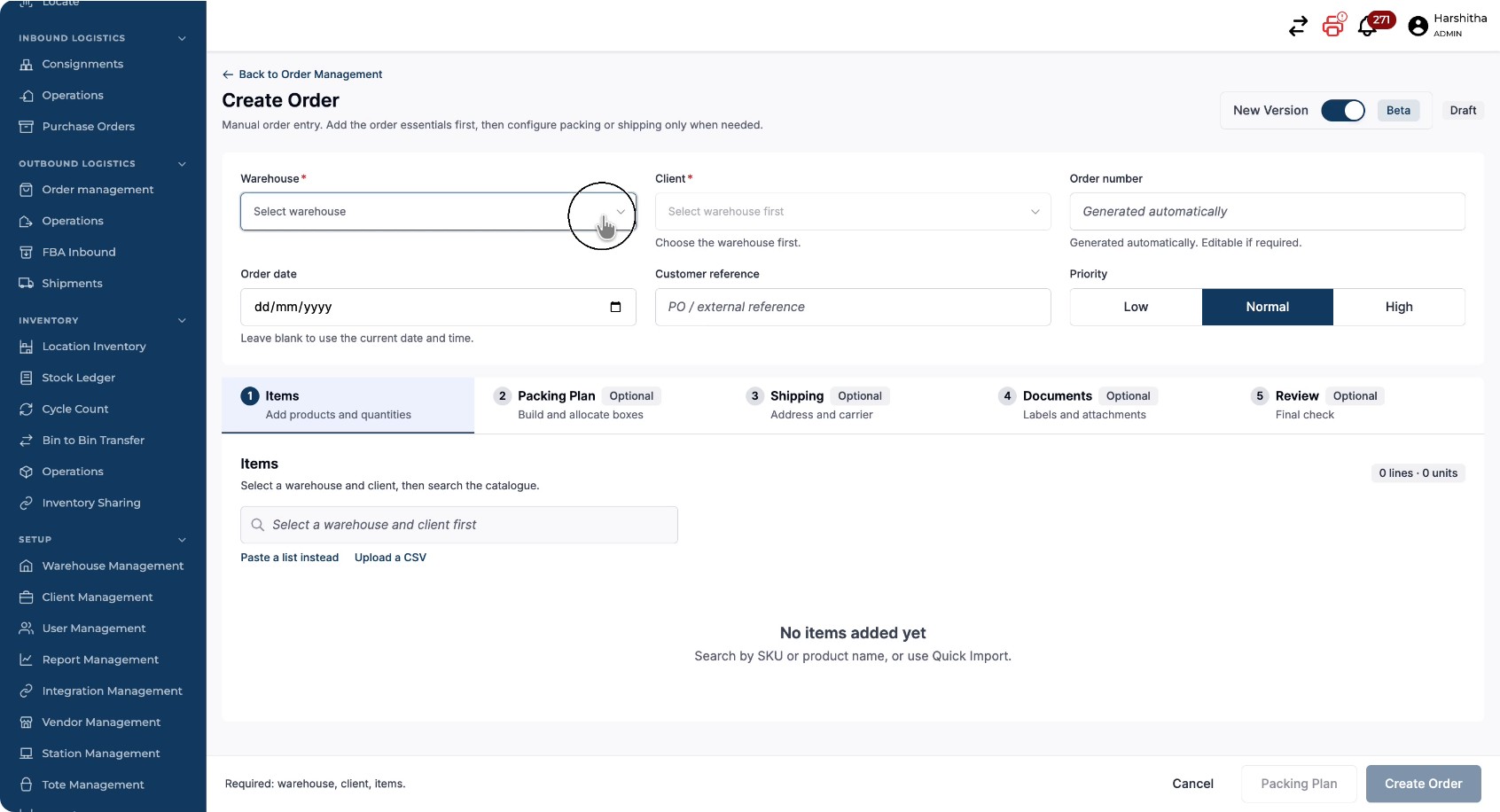Click Cycle Count refresh icon
Viewport: 1500px width, 812px height.
(x=27, y=410)
